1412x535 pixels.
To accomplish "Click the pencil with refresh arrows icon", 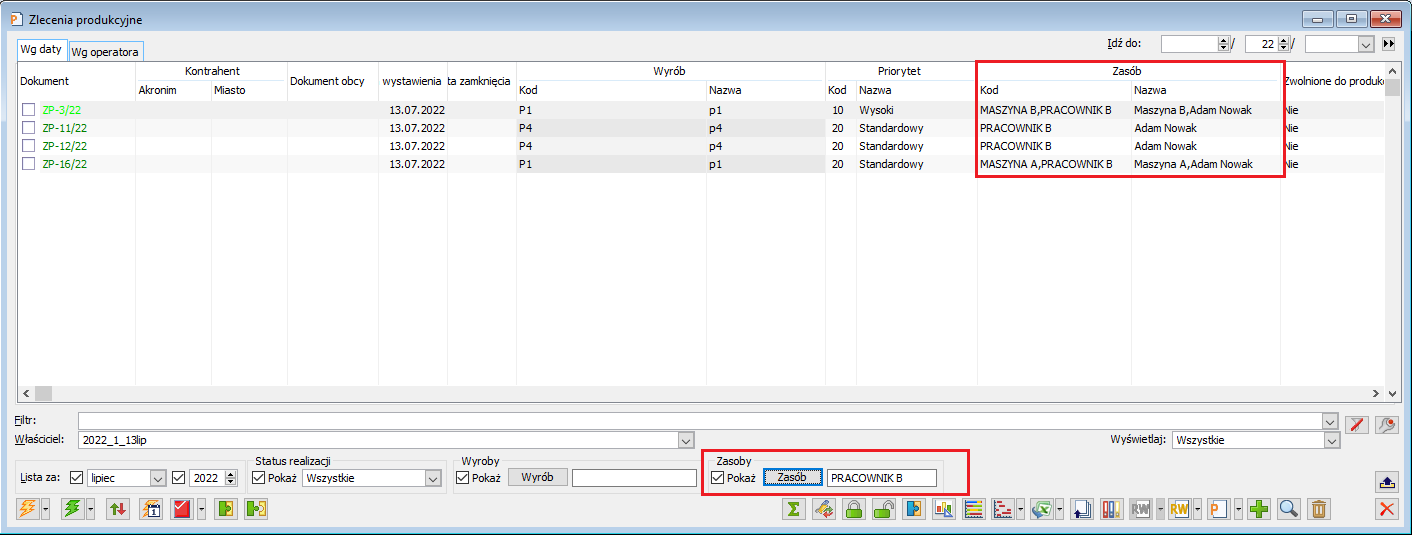I will [x=823, y=509].
